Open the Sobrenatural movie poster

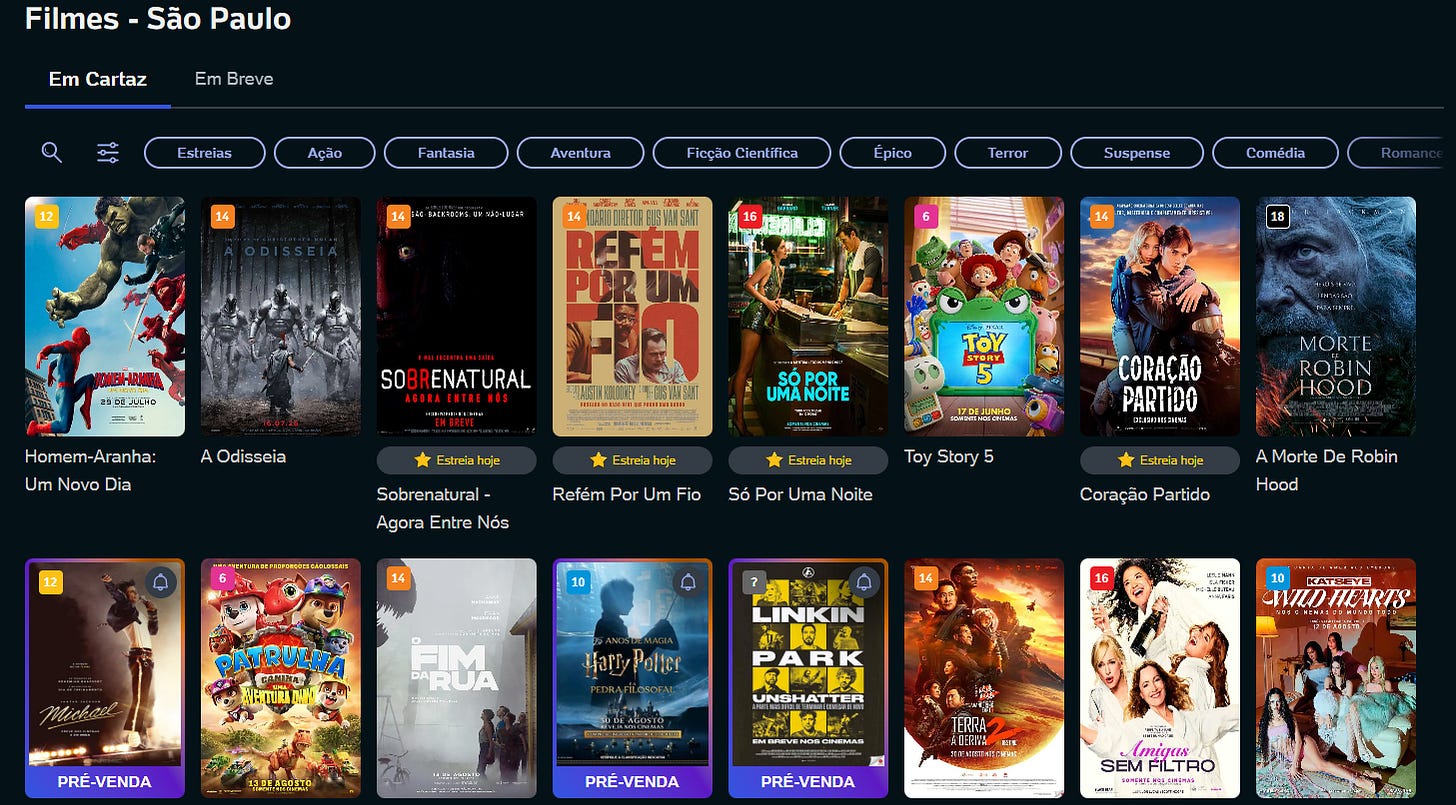457,316
